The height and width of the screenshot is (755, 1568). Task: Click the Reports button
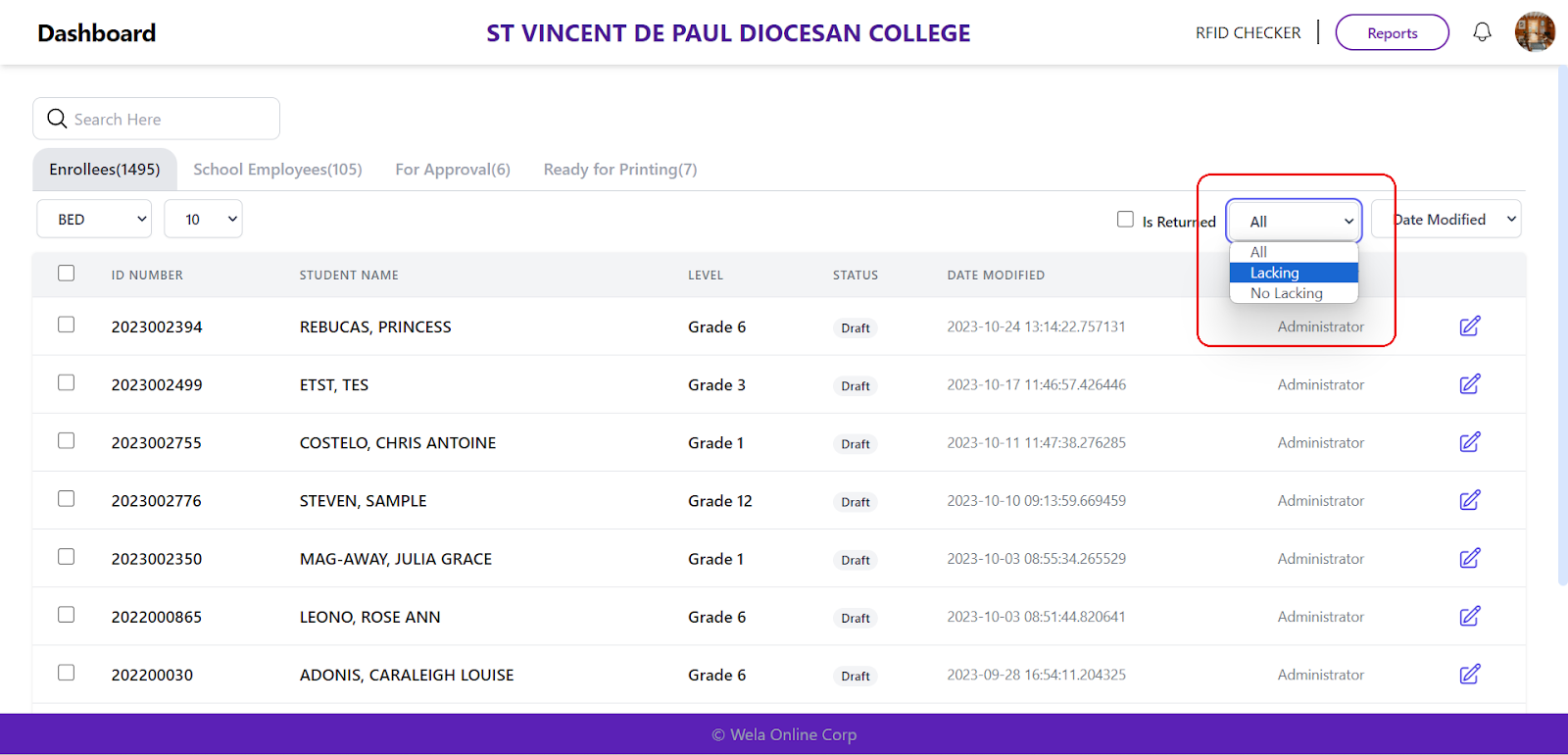pos(1392,32)
